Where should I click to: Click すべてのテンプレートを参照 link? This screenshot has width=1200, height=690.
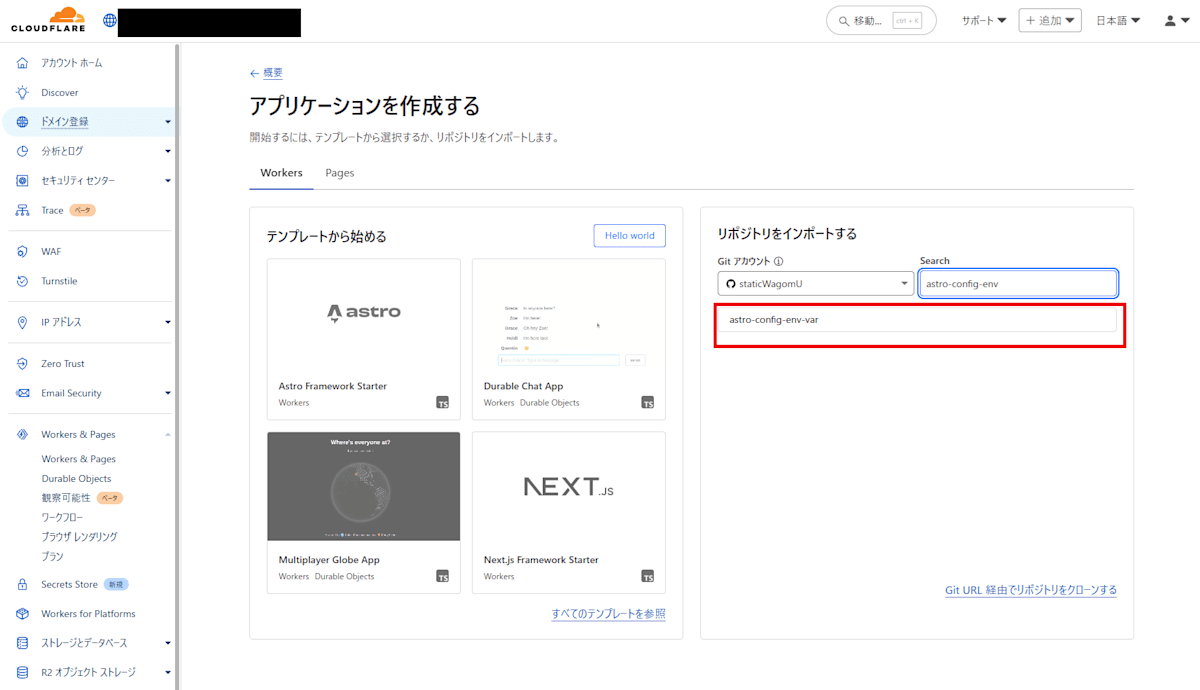(608, 614)
